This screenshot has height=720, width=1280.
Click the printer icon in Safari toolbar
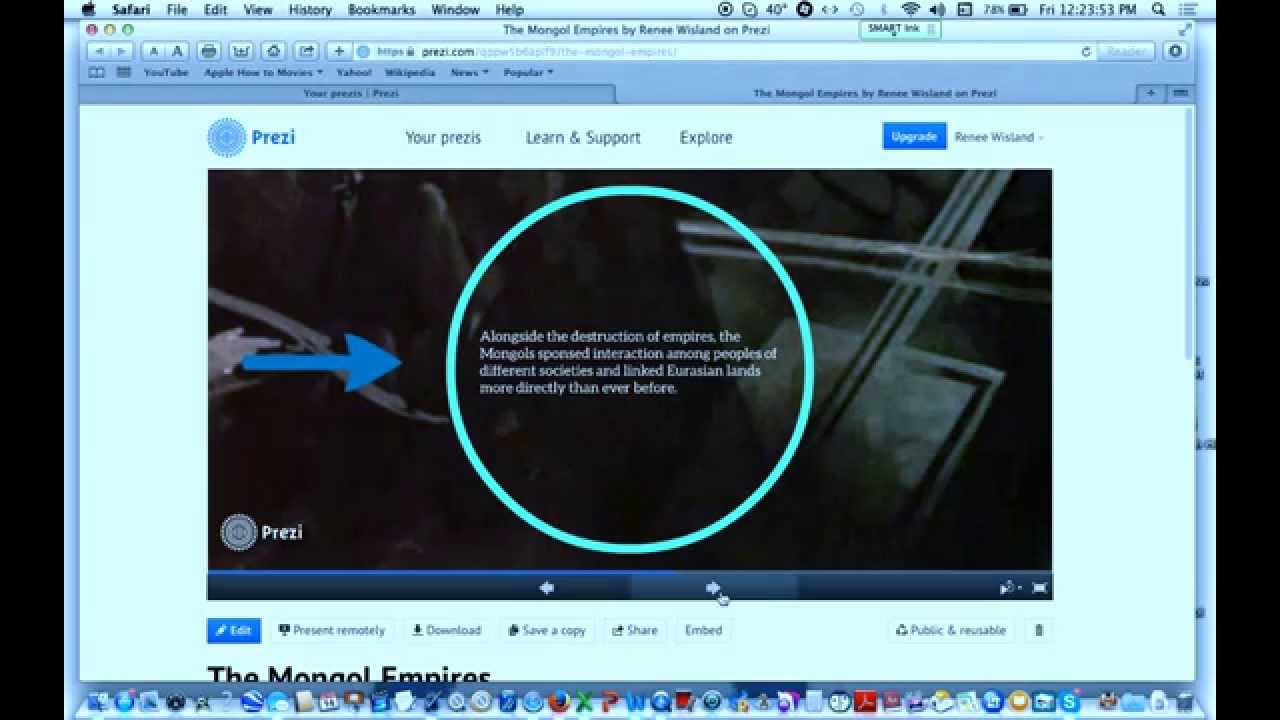pyautogui.click(x=209, y=51)
